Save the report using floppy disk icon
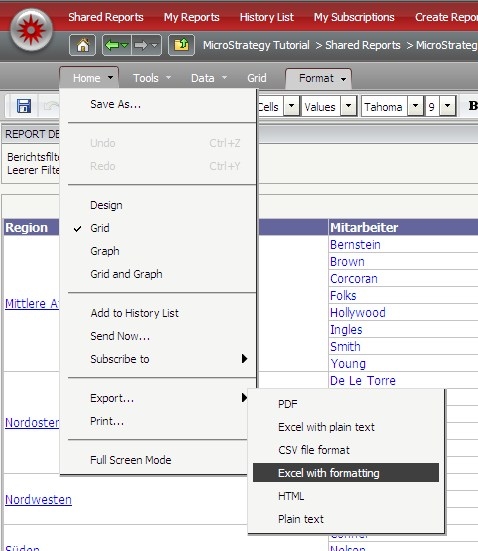478x551 pixels. [x=24, y=105]
